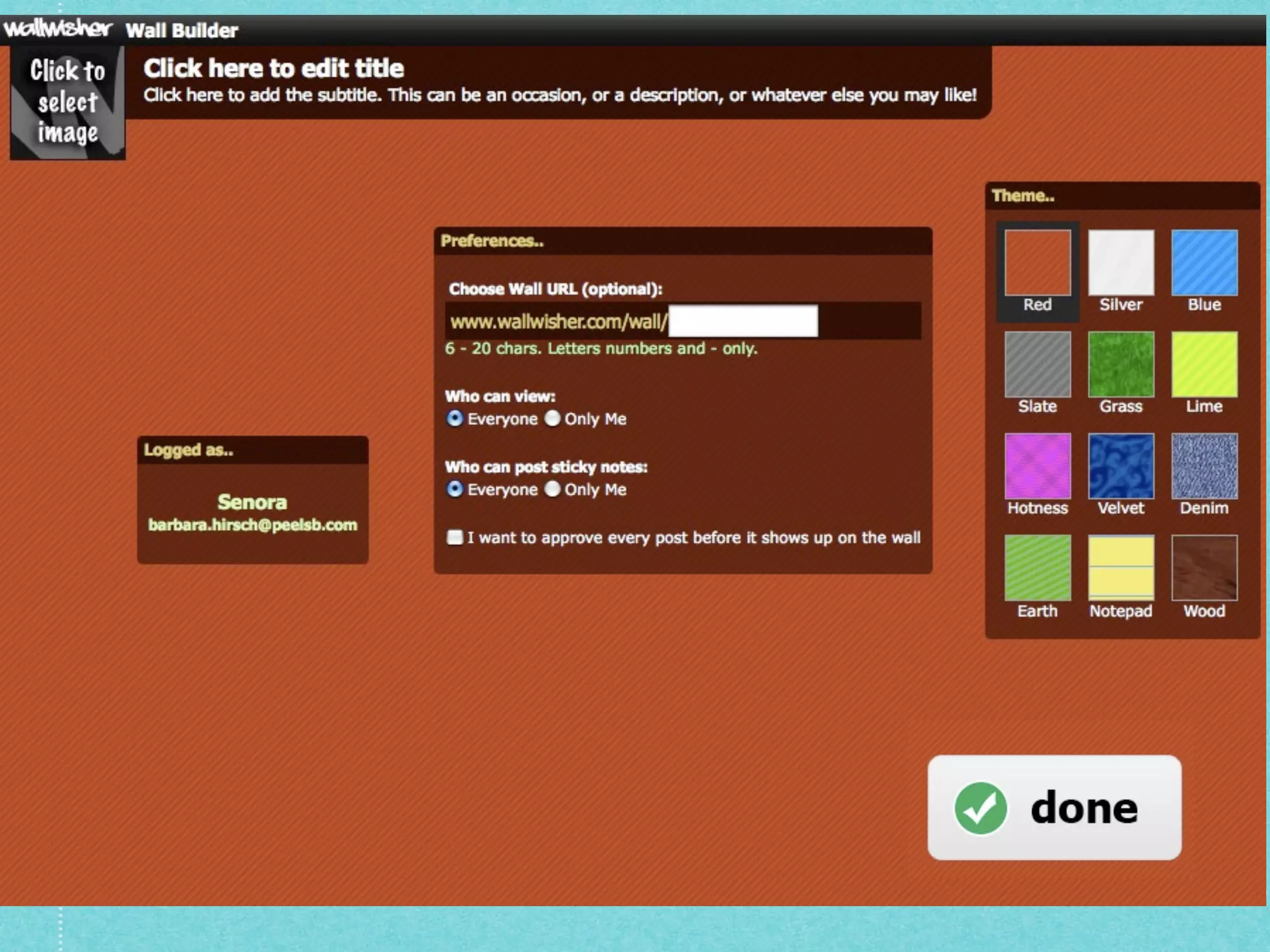Select the Velvet blue theme
The image size is (1270, 952).
[x=1121, y=466]
